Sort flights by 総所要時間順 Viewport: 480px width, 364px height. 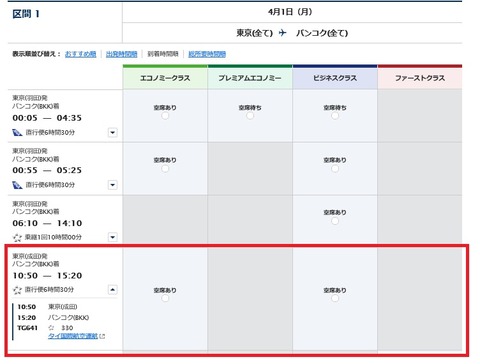click(207, 54)
